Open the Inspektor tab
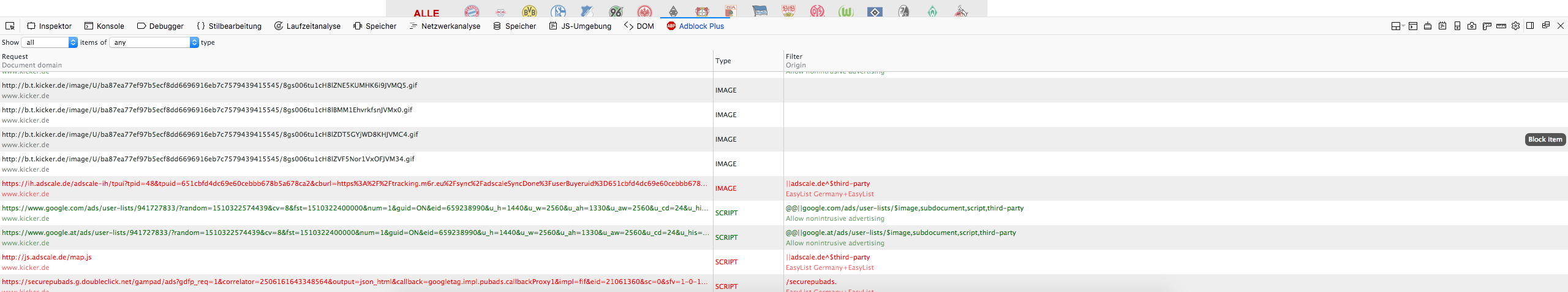 [x=50, y=26]
